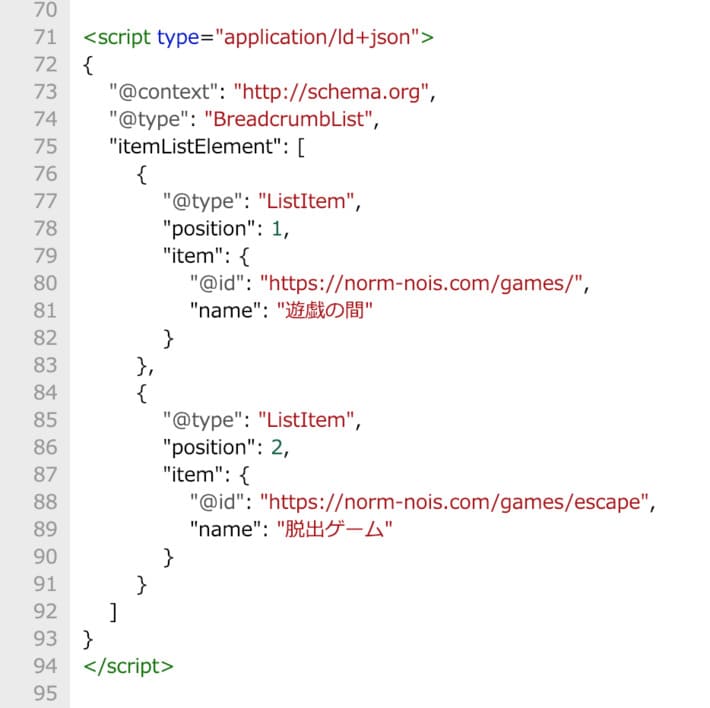Click the closing square bracket on line 92
This screenshot has width=710, height=708.
pos(115,610)
